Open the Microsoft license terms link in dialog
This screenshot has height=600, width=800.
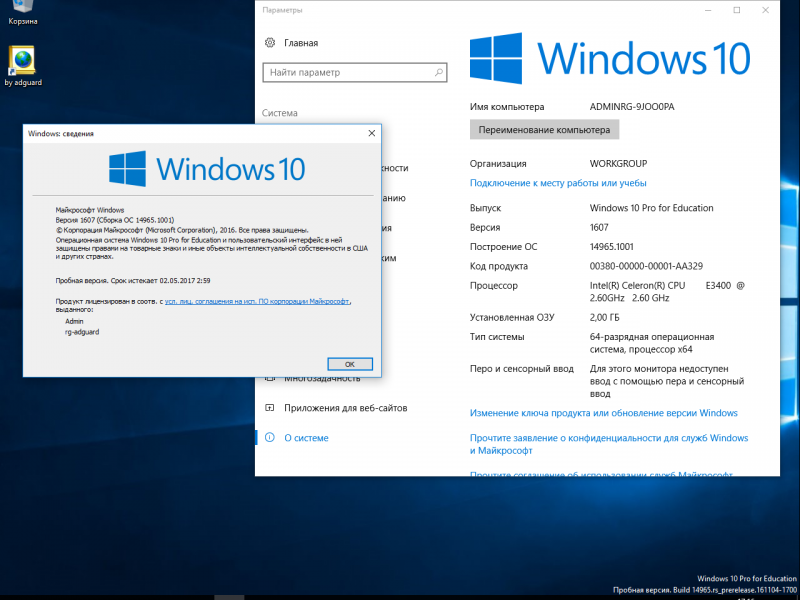[x=257, y=302]
